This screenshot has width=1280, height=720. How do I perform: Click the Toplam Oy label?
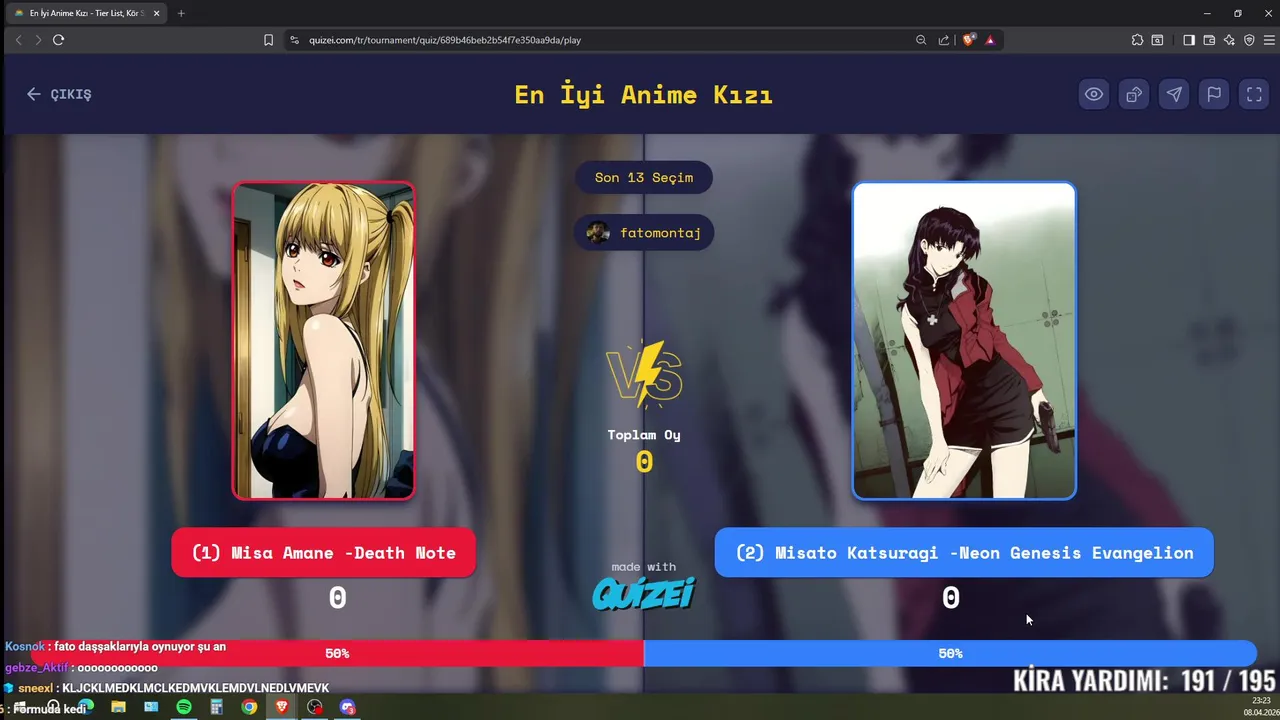(644, 435)
